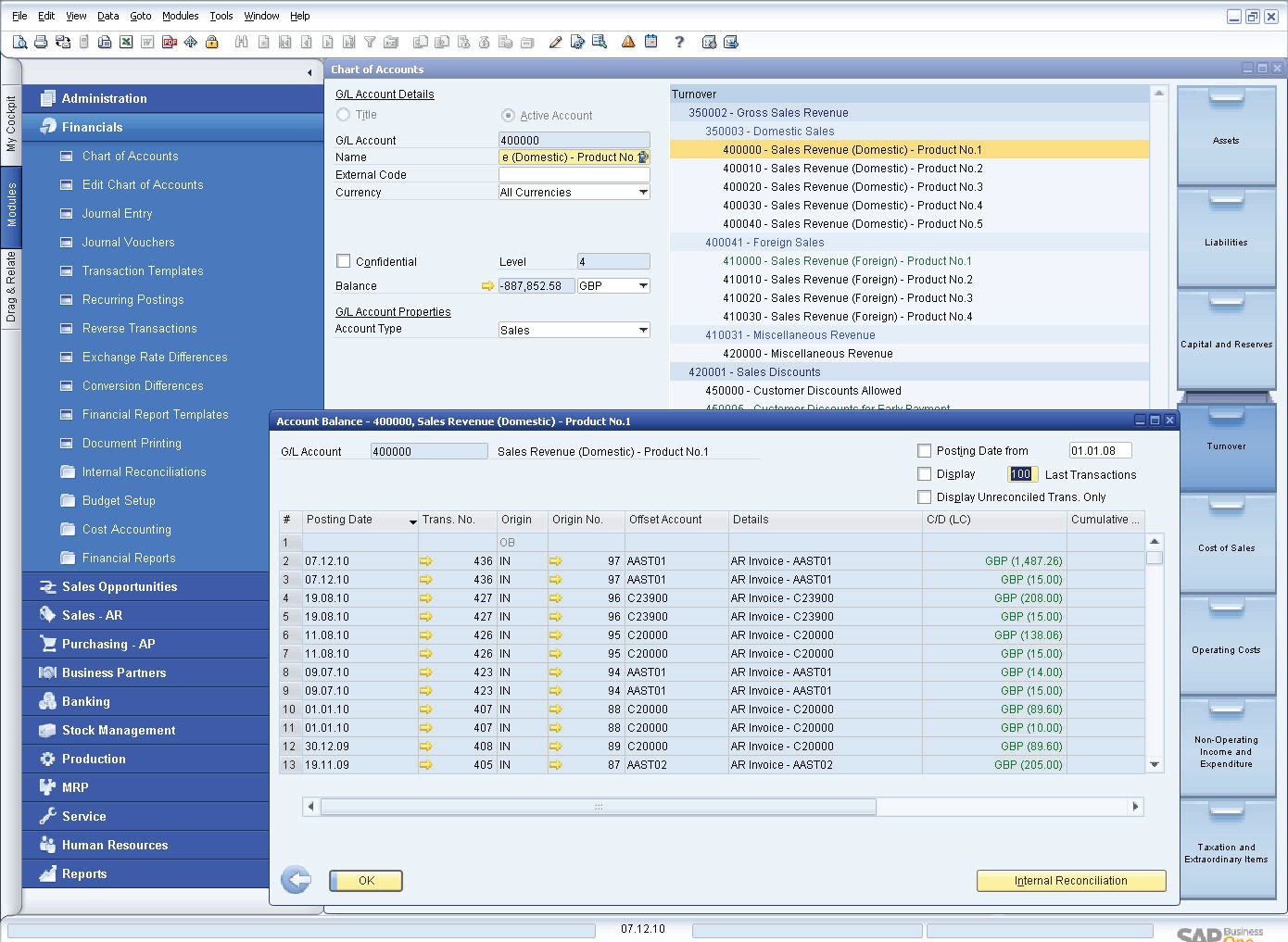Click the Messages/Alerts warning triangle icon
The image size is (1288, 942).
tap(628, 42)
